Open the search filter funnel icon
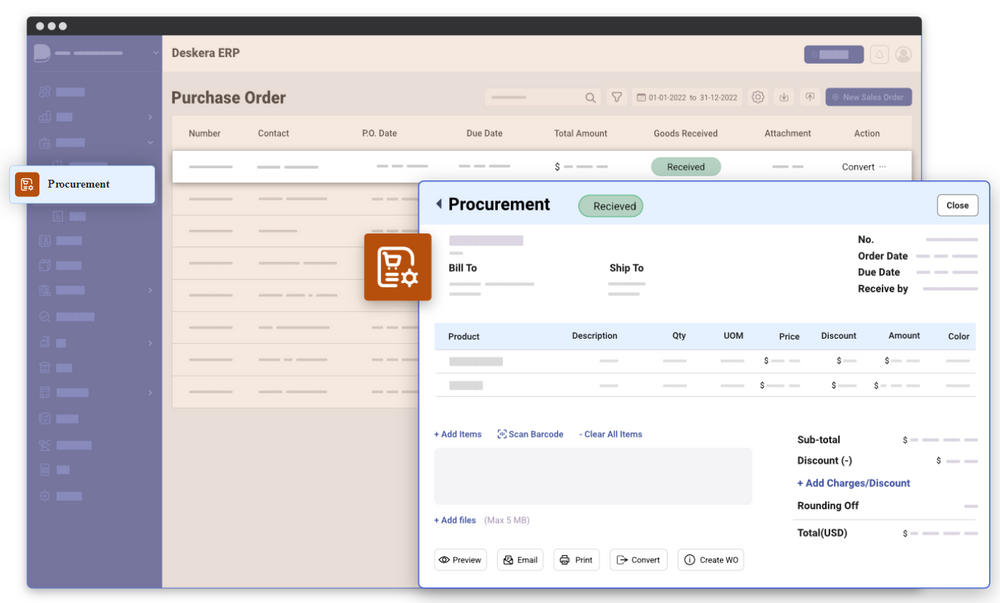 617,97
